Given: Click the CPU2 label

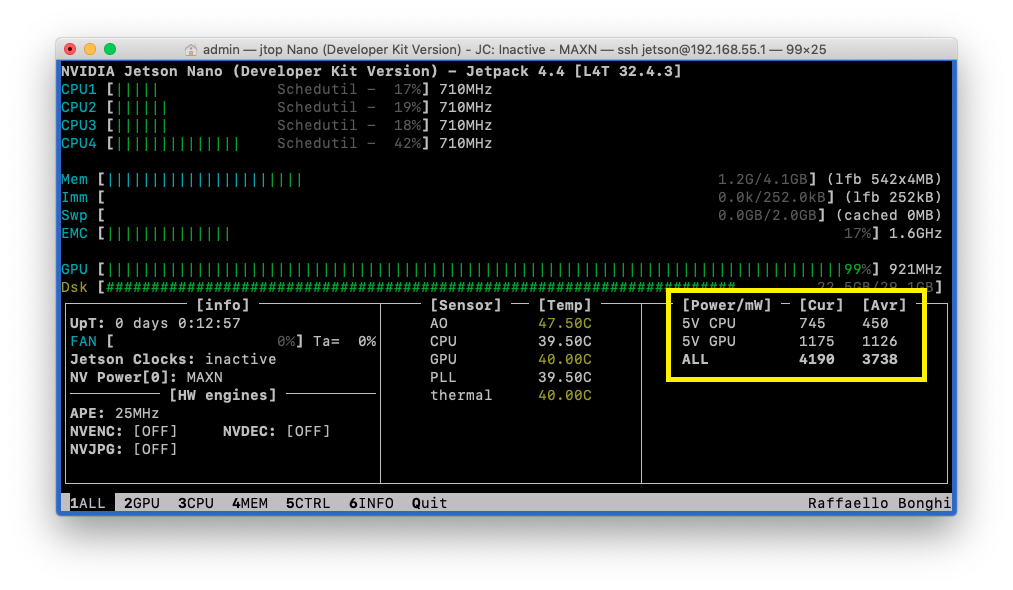Looking at the screenshot, I should (x=79, y=107).
